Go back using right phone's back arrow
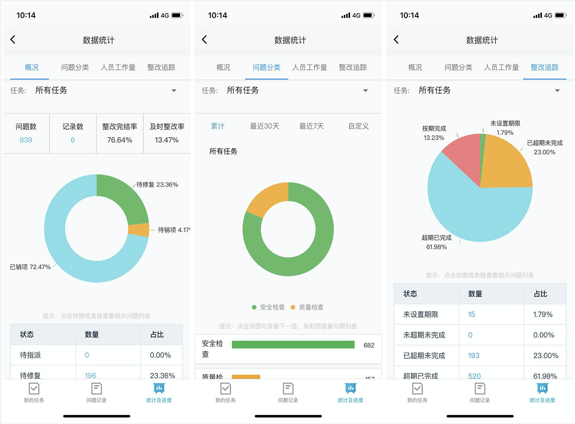The image size is (575, 424). 396,40
